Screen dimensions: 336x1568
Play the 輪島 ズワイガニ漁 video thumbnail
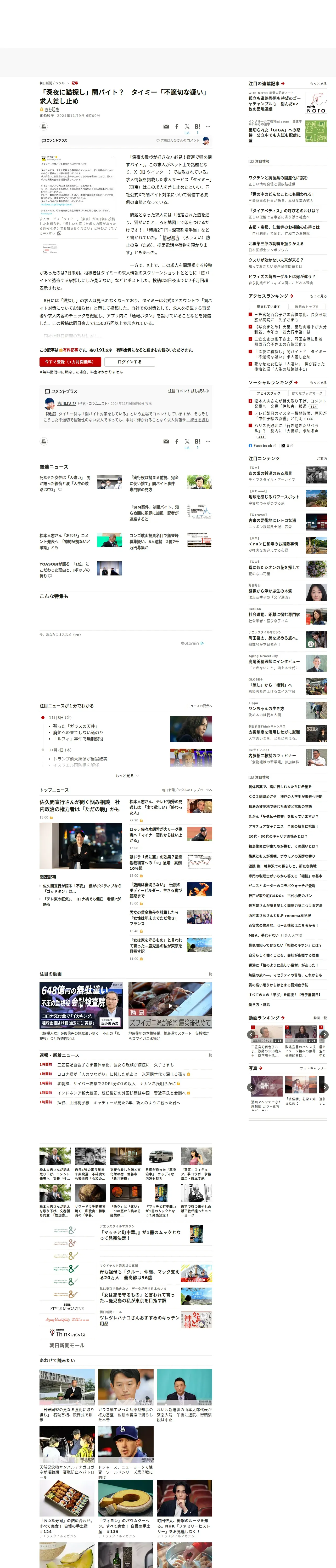[x=170, y=1006]
